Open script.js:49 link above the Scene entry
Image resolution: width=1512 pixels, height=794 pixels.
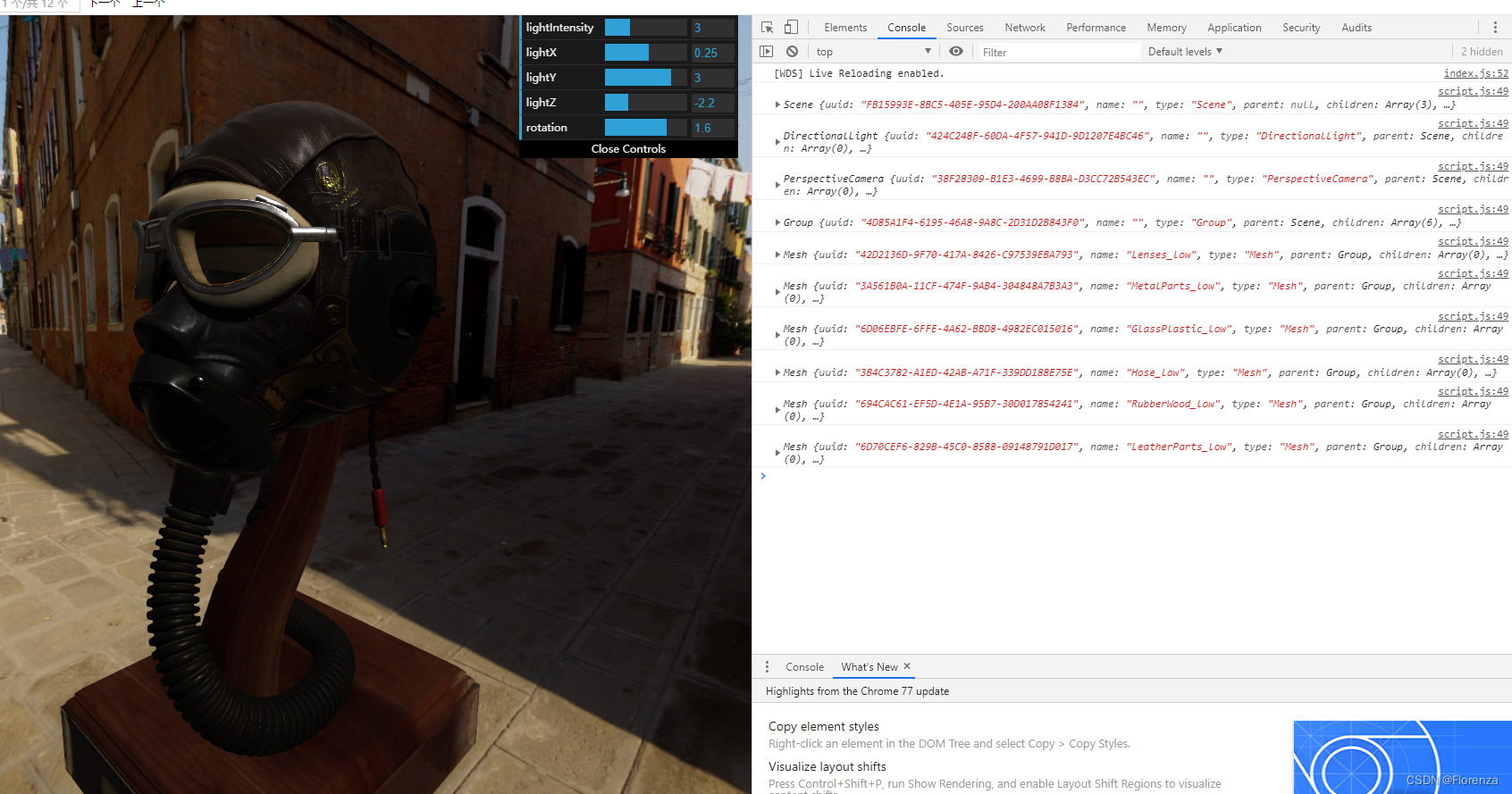(1473, 91)
